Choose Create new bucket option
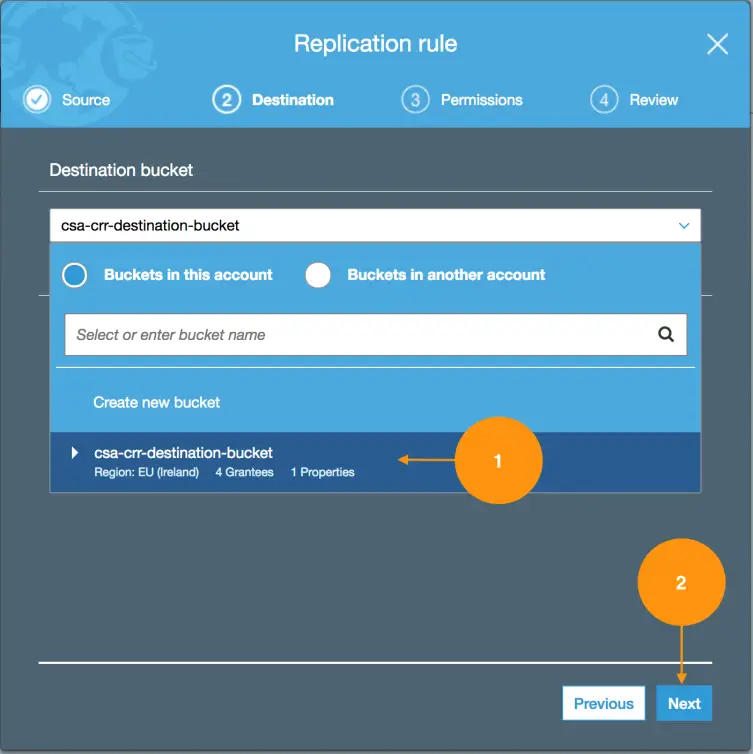This screenshot has width=753, height=754. click(x=156, y=402)
